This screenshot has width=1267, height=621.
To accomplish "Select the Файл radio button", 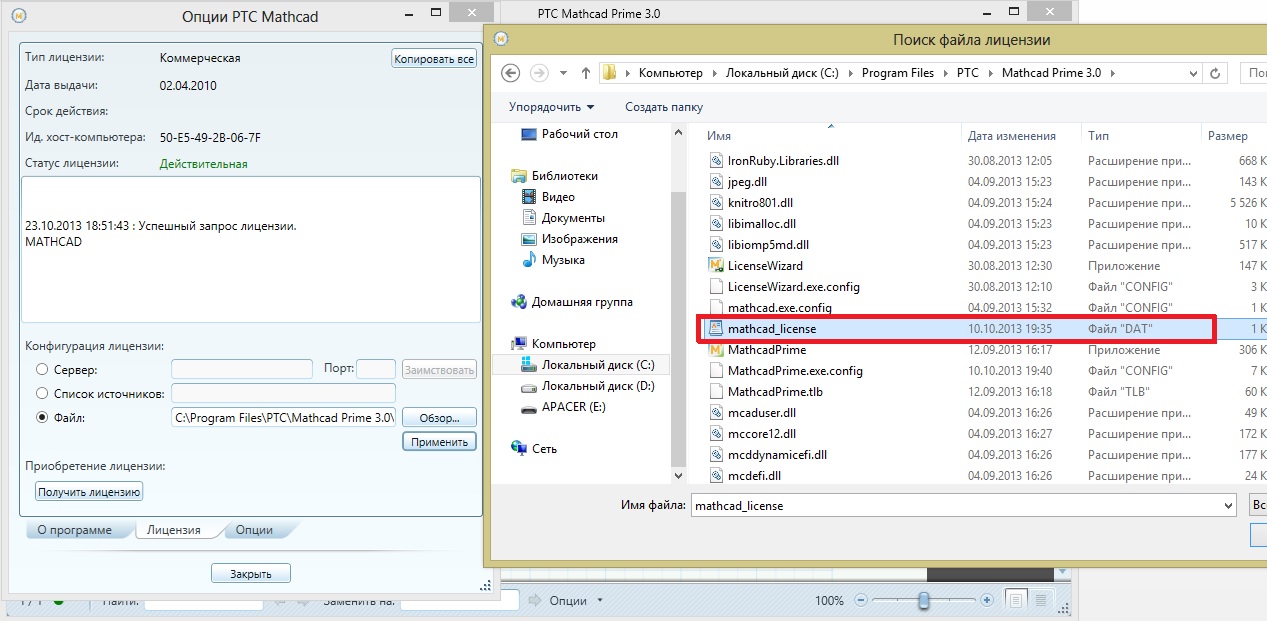I will pyautogui.click(x=42, y=418).
